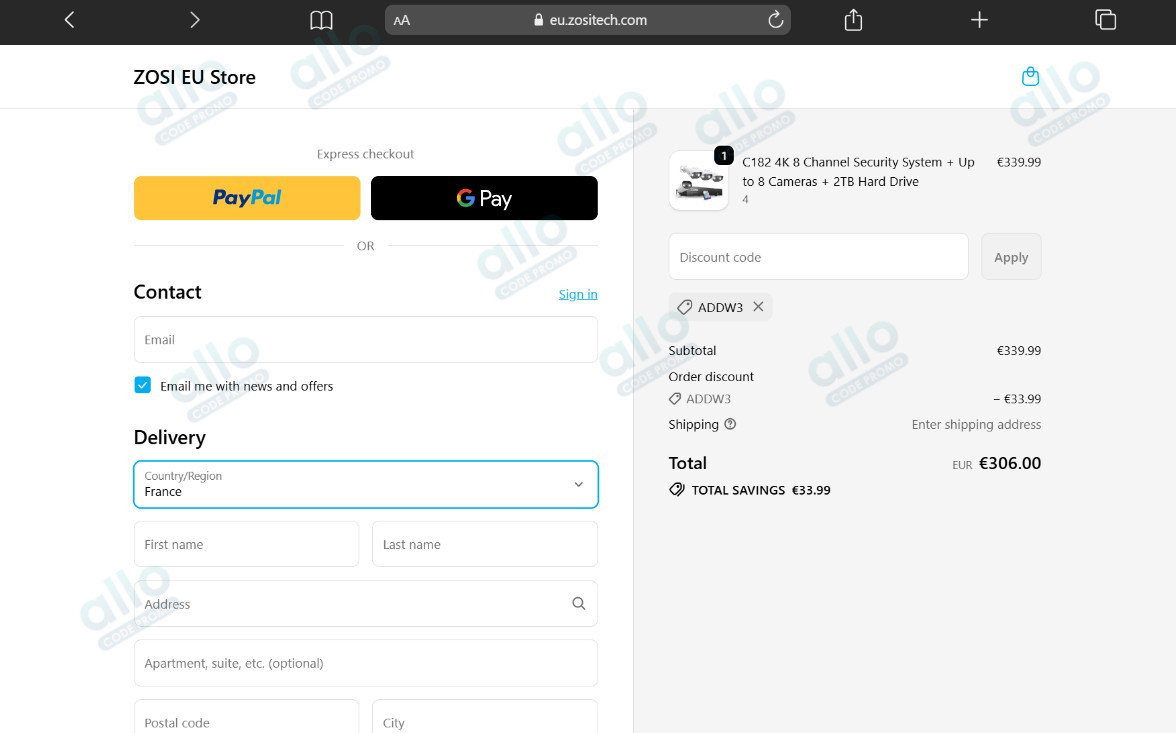Click the search icon in the Address field

578,604
